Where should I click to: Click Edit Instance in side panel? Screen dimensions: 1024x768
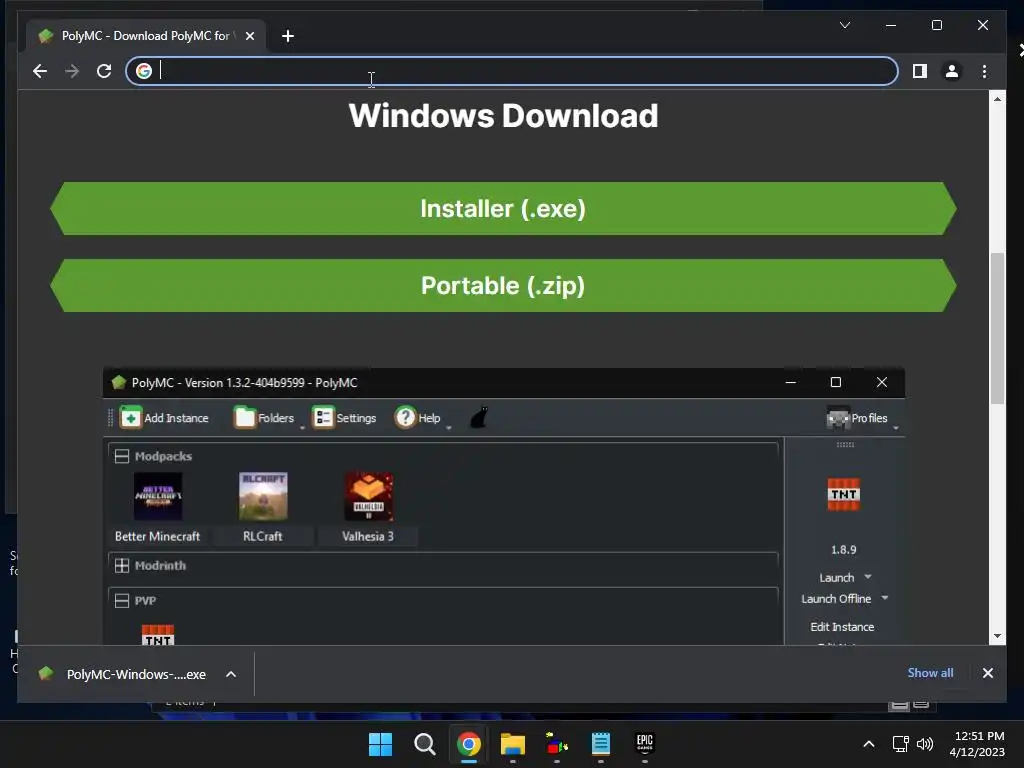[x=842, y=627]
